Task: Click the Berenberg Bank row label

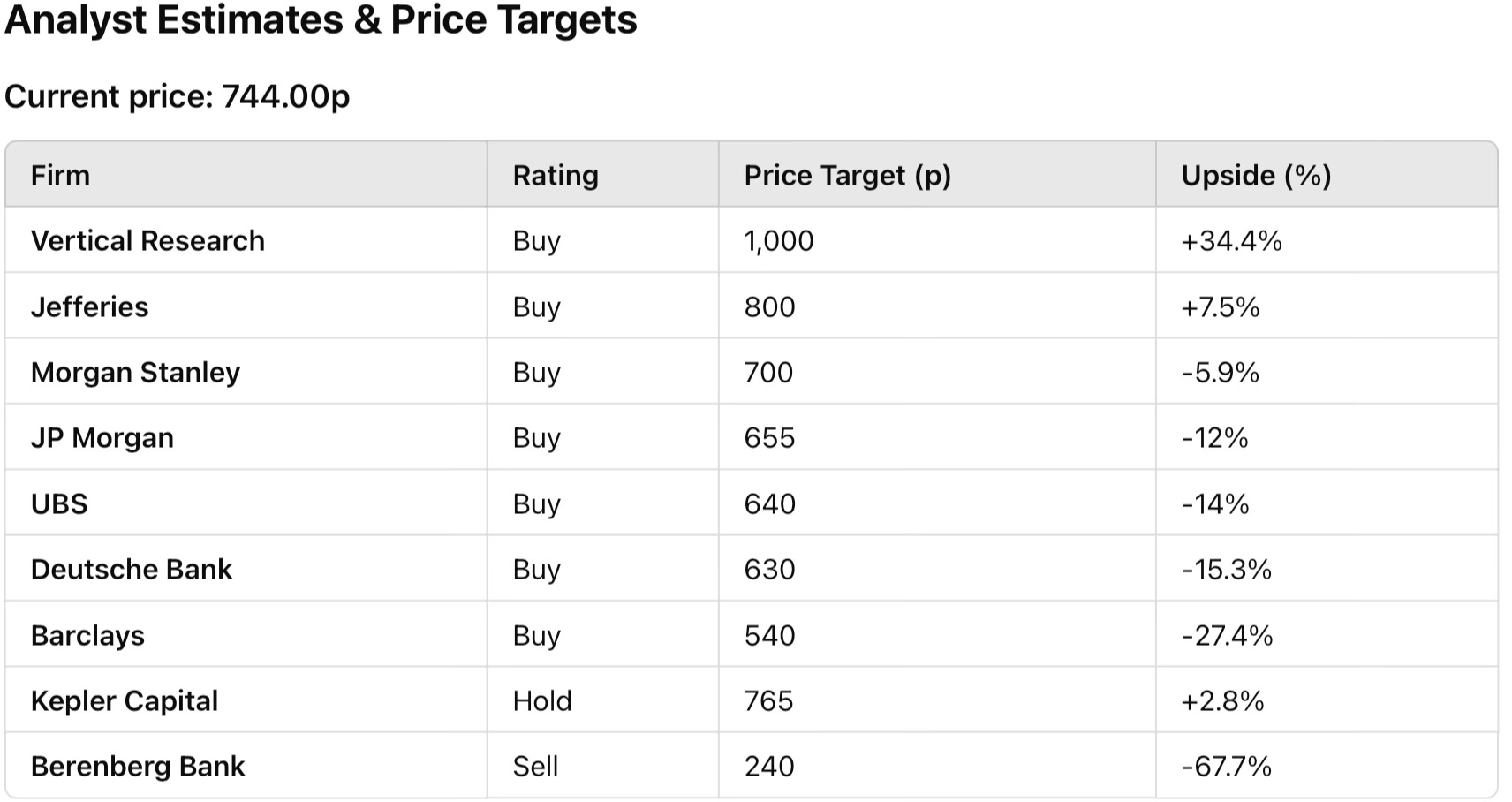Action: click(x=137, y=766)
